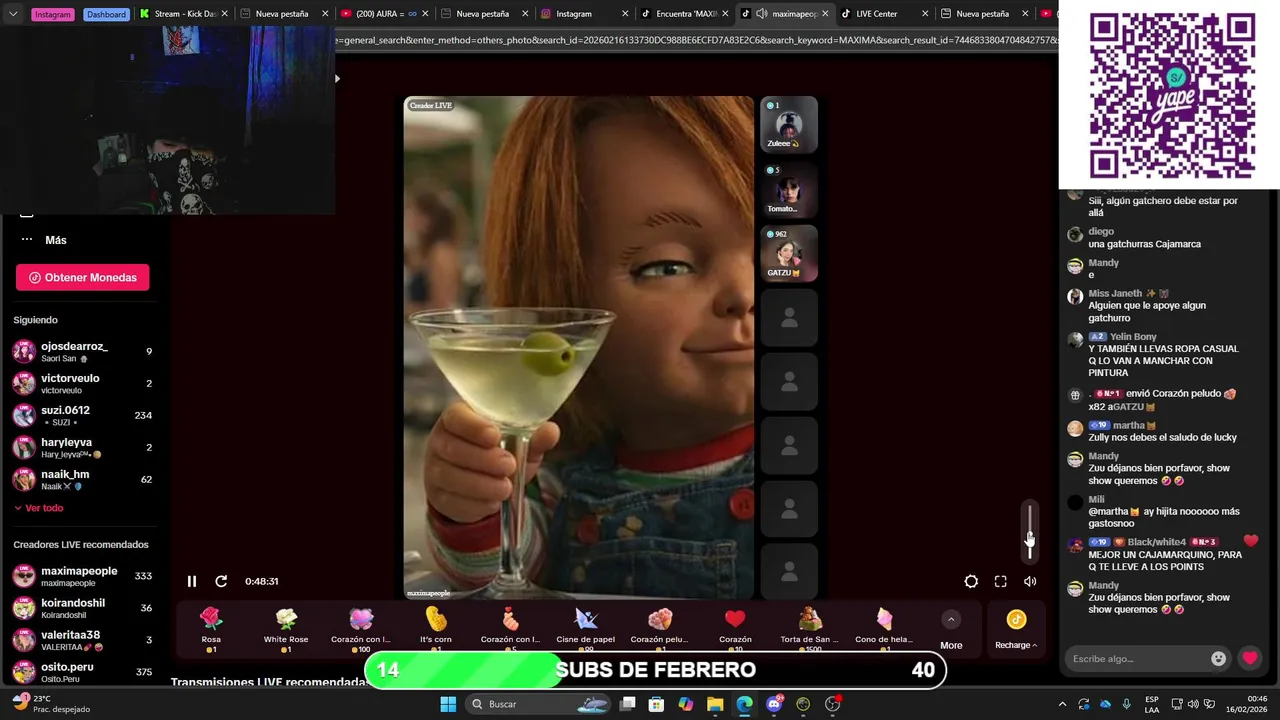Open naaik_hm live channel
1280x720 pixels.
point(82,479)
